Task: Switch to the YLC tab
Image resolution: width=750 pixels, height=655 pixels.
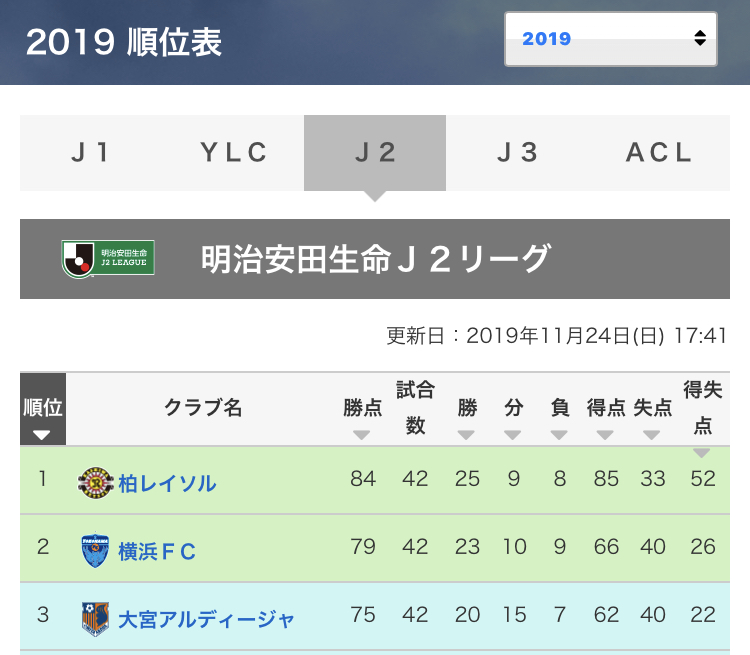Action: coord(233,153)
